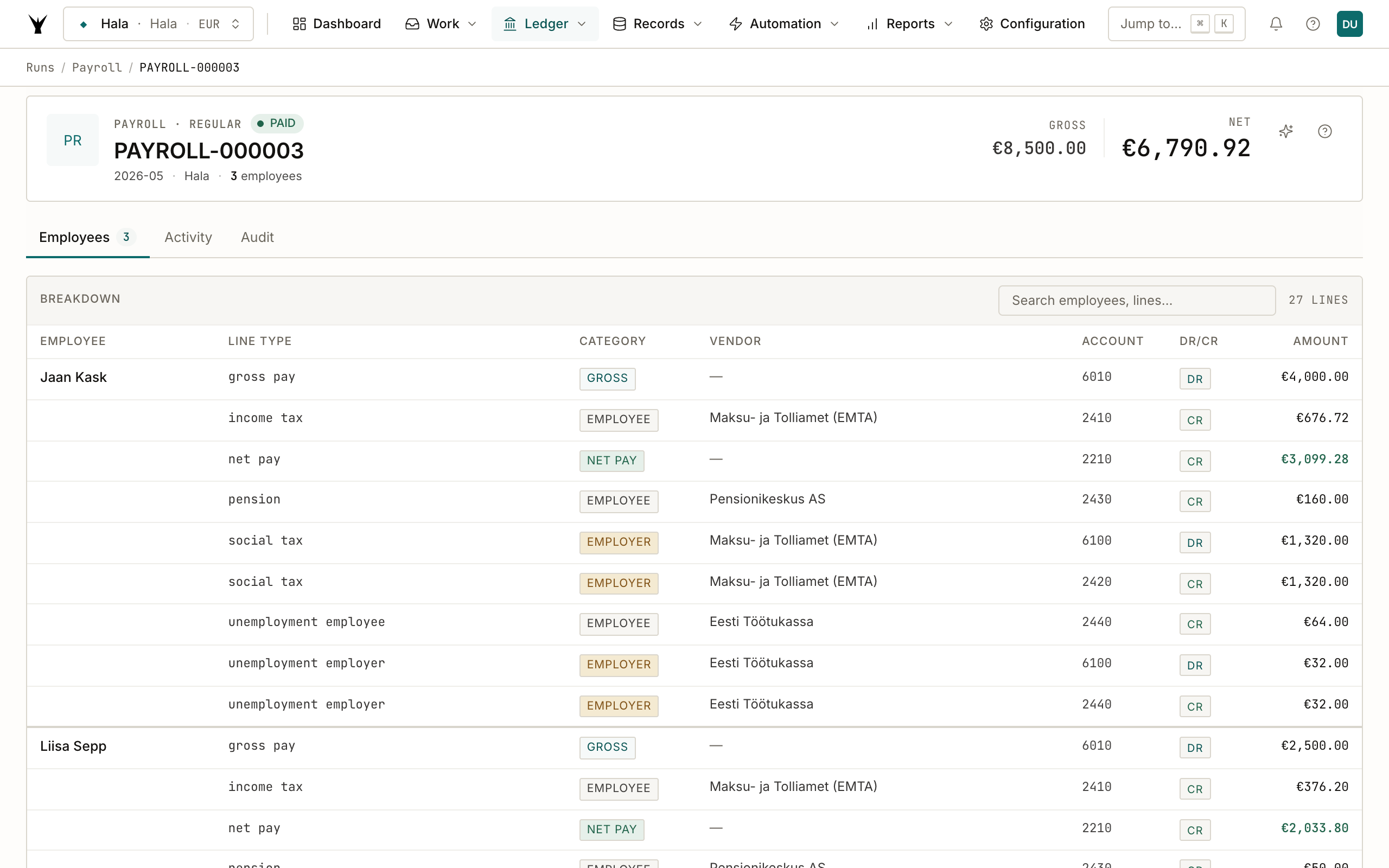Screen dimensions: 1389x868
Task: Click the €676.72 income tax amount
Action: click(1322, 418)
